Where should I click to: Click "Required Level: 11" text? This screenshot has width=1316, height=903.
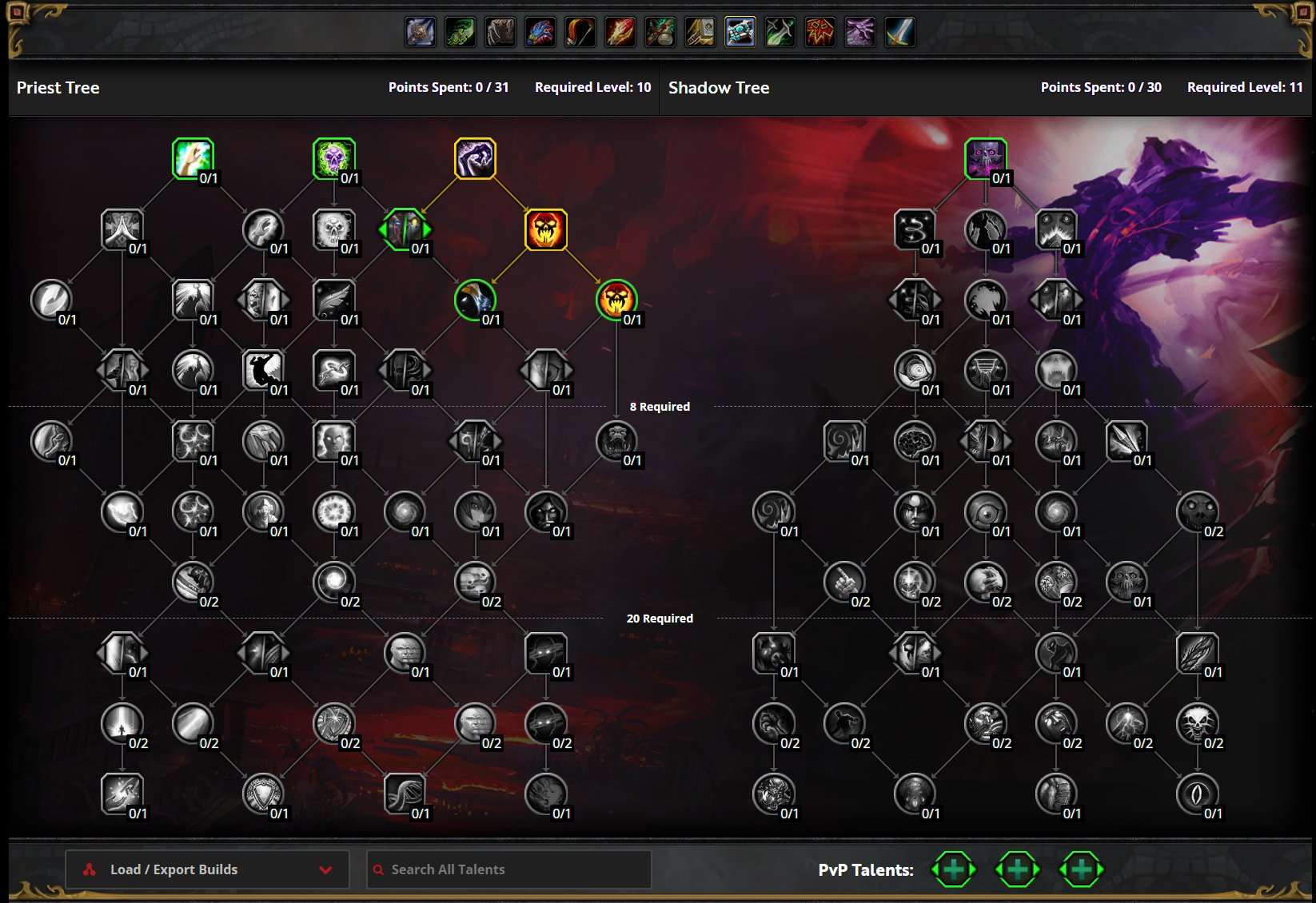(x=1245, y=87)
